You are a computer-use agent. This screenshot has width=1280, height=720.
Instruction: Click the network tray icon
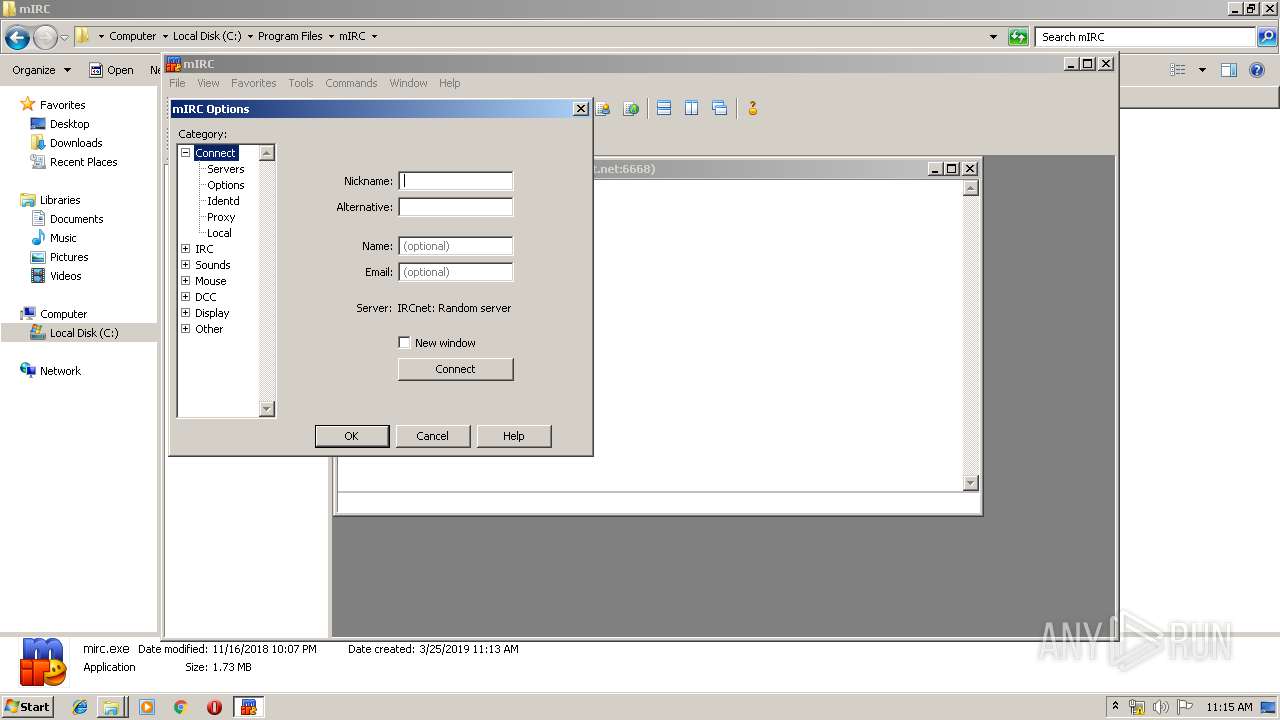[x=1137, y=707]
